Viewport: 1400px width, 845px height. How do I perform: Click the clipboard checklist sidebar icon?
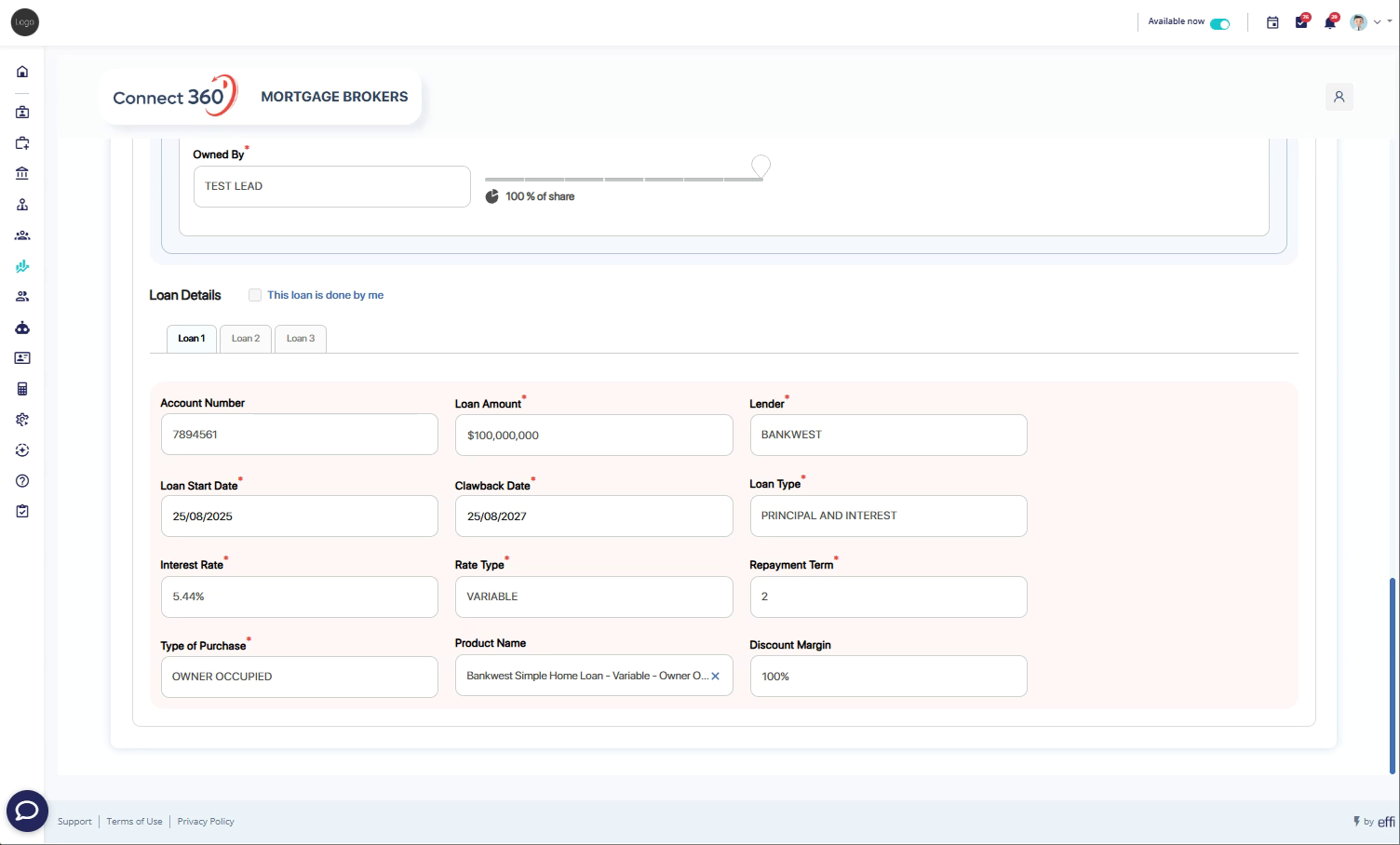(x=22, y=512)
